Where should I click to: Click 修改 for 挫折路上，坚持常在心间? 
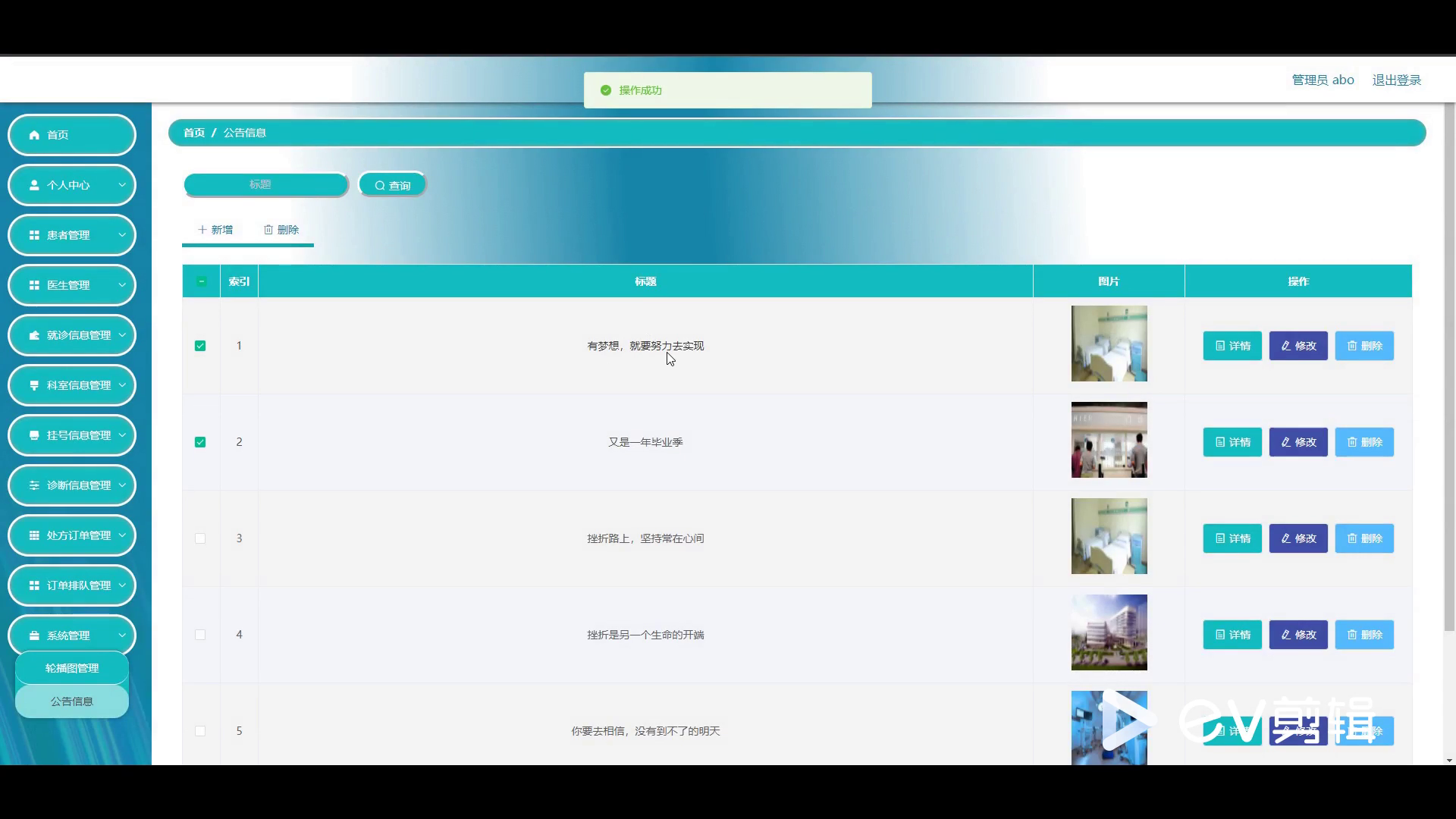1298,538
